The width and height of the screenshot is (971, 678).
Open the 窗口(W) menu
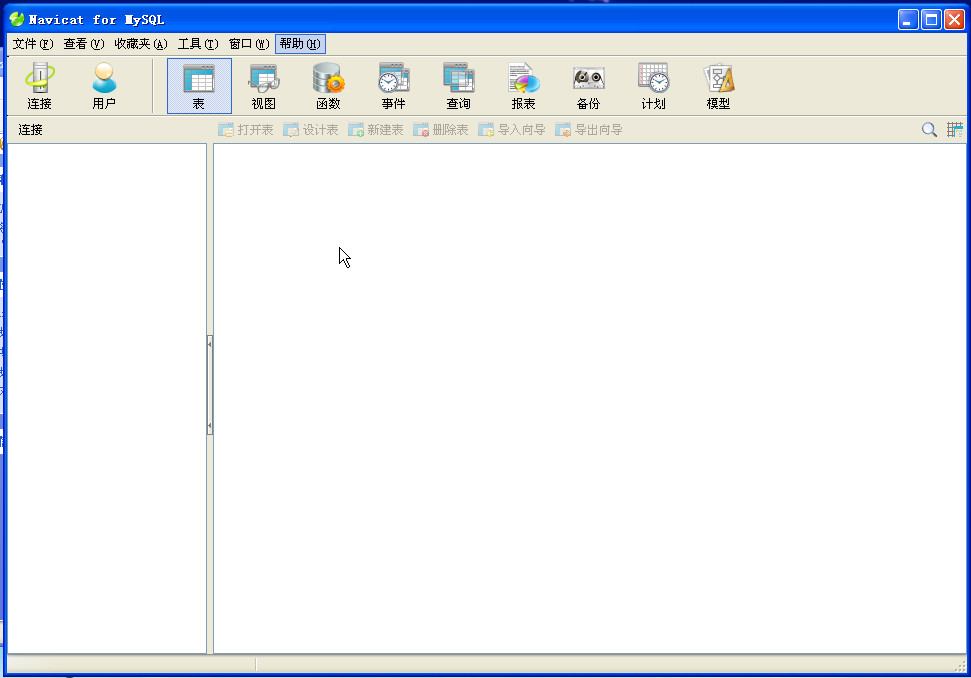(x=249, y=44)
